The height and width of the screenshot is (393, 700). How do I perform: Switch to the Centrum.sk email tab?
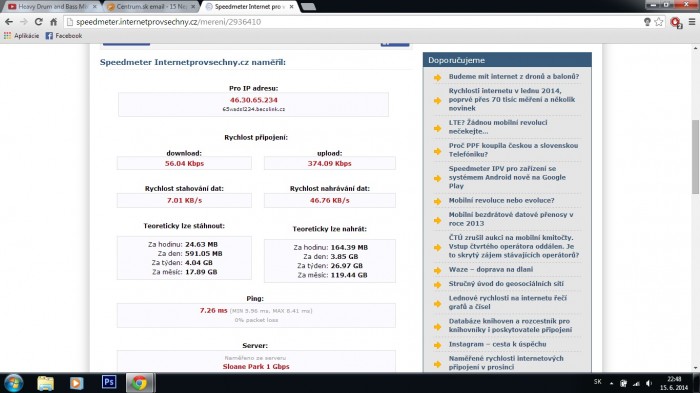coord(151,7)
